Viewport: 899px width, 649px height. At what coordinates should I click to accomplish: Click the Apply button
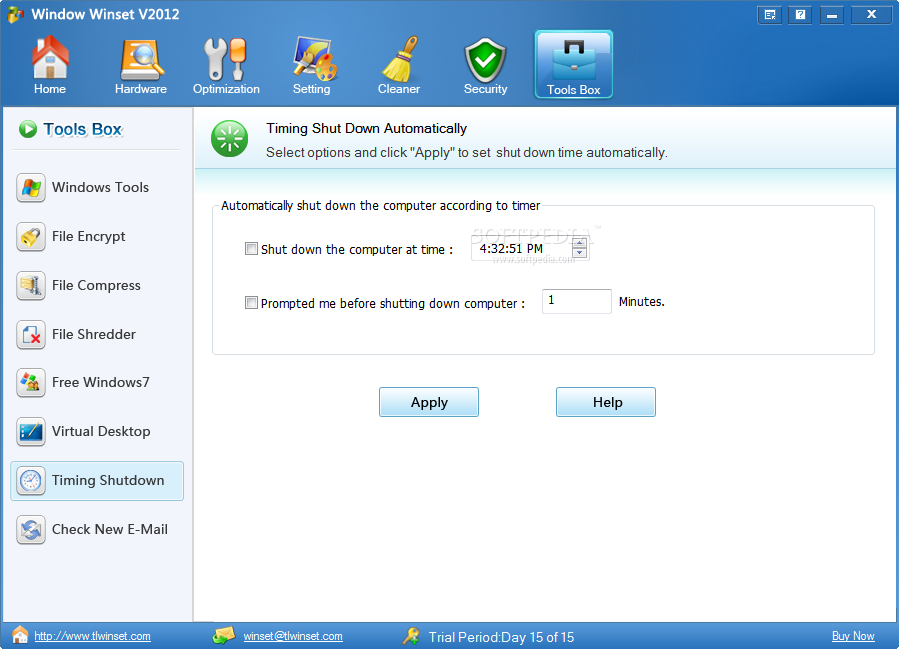429,402
